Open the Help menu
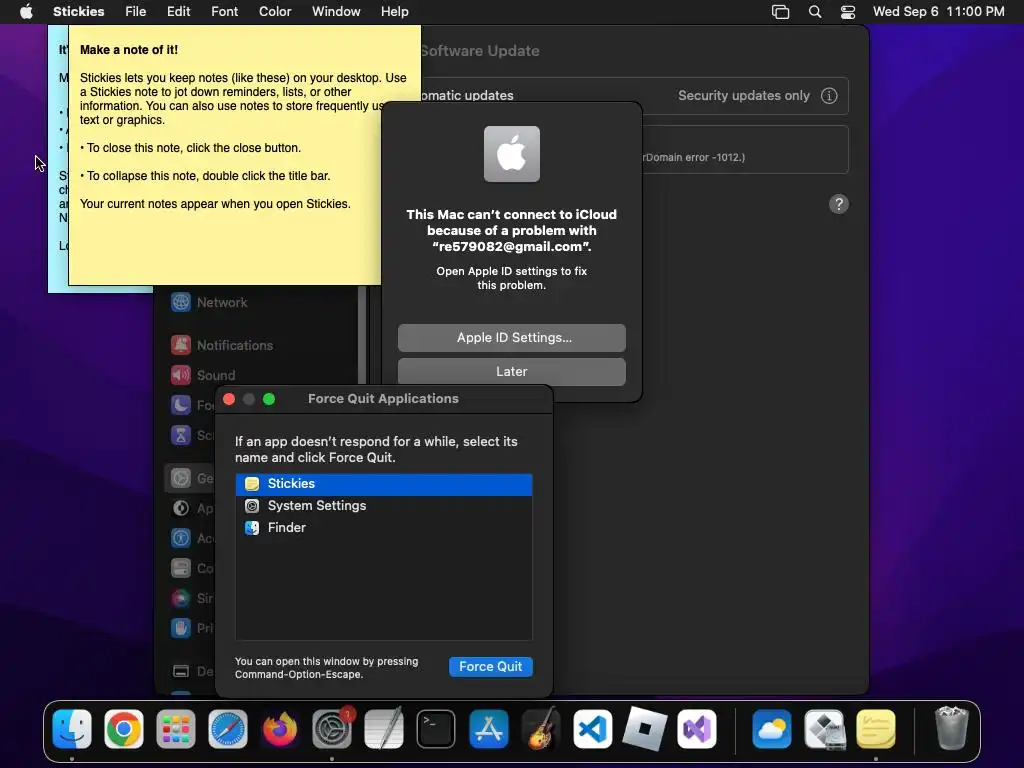1024x768 pixels. (394, 11)
